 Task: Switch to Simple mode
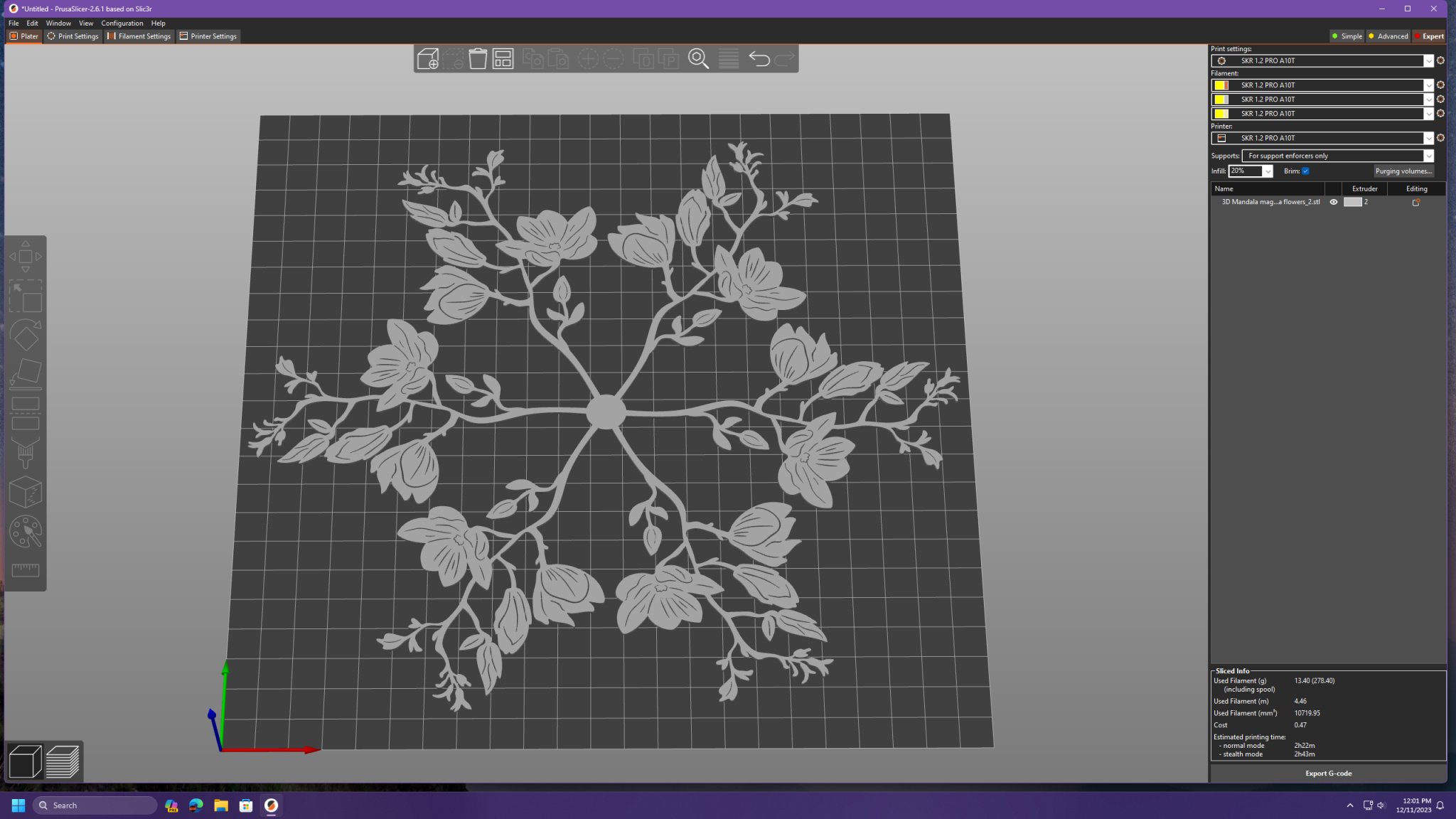pyautogui.click(x=1347, y=36)
